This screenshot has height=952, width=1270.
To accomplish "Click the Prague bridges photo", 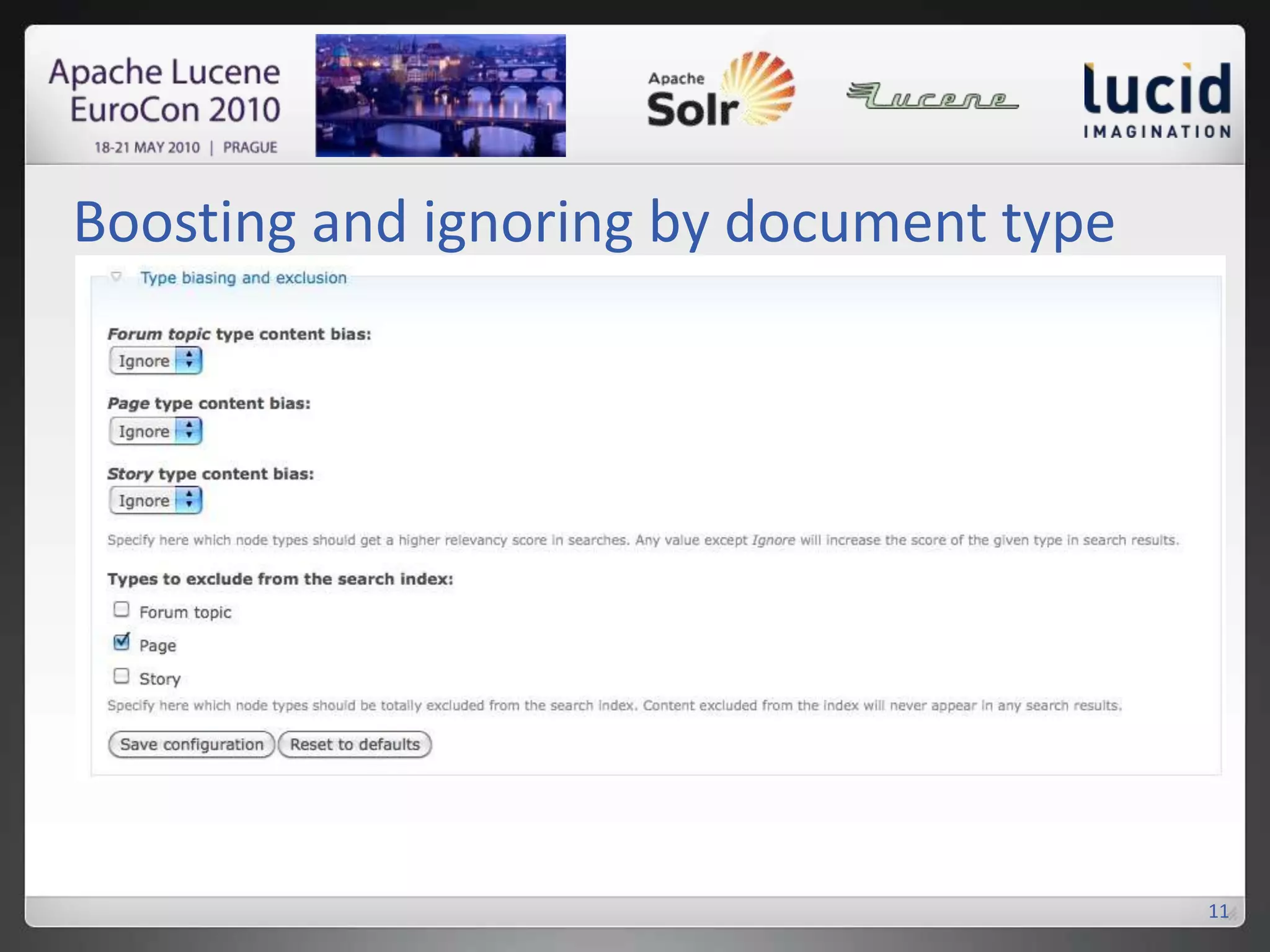I will (x=440, y=95).
